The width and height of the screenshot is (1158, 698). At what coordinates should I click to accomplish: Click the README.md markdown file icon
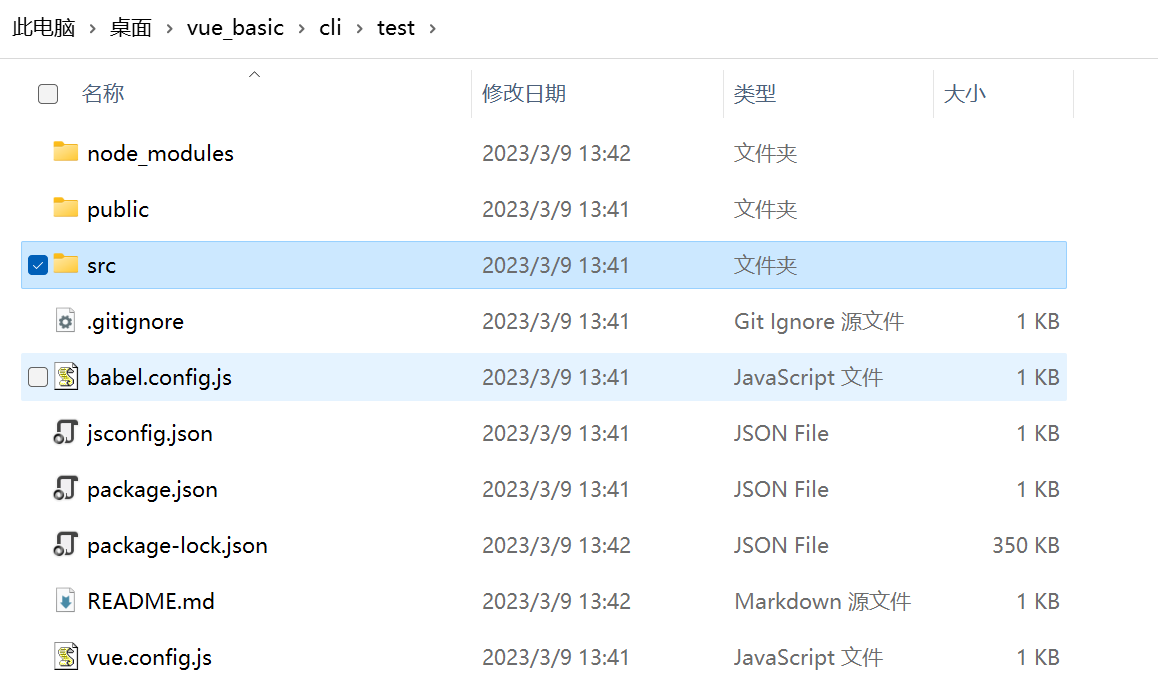(x=66, y=601)
